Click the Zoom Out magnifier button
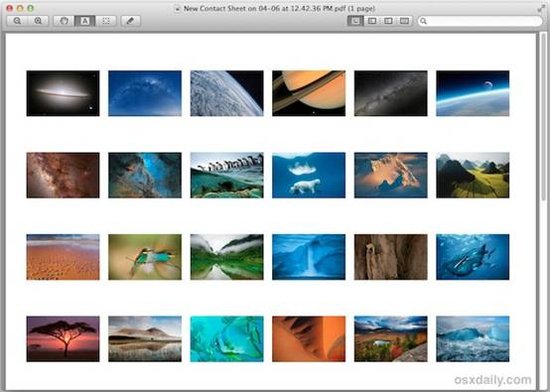This screenshot has width=550, height=392. click(17, 21)
